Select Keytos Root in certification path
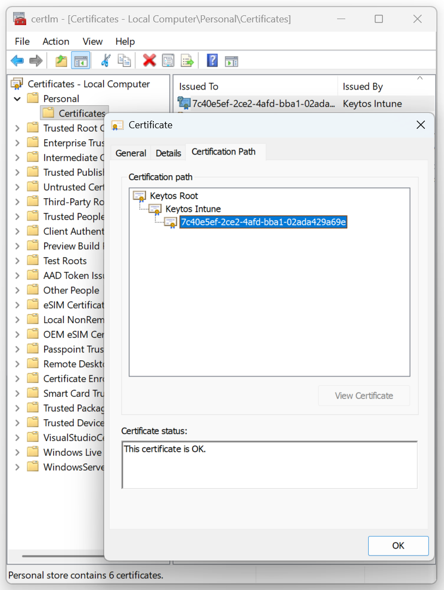Viewport: 444px width, 590px height. [x=174, y=196]
